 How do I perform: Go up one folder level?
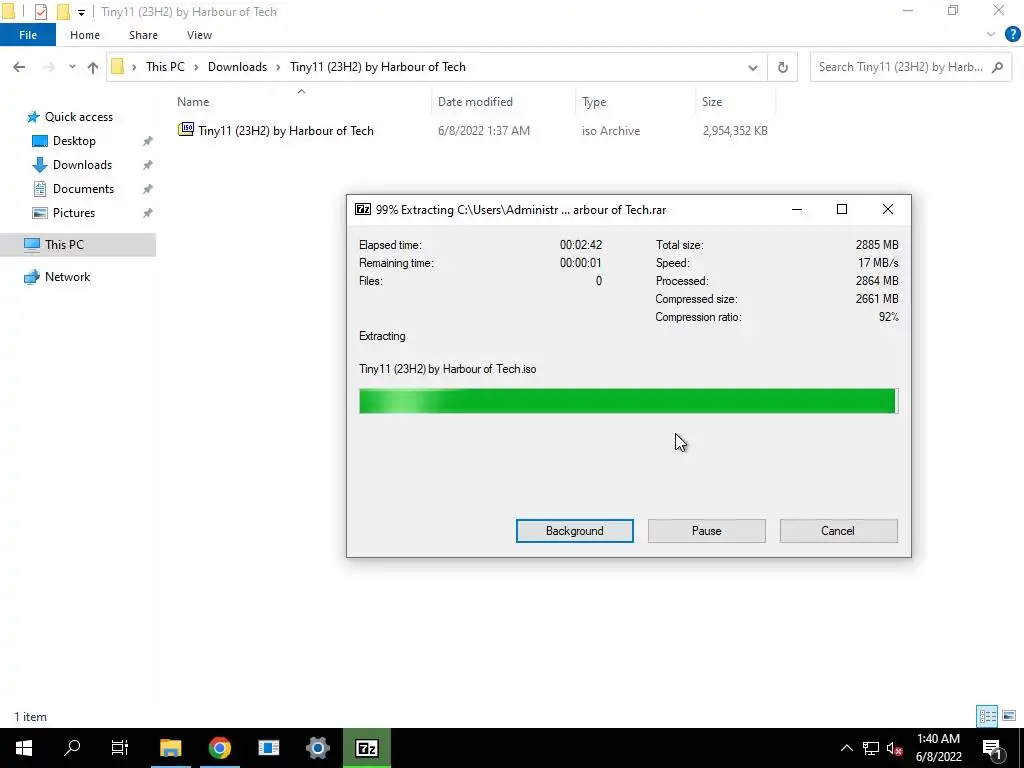93,67
